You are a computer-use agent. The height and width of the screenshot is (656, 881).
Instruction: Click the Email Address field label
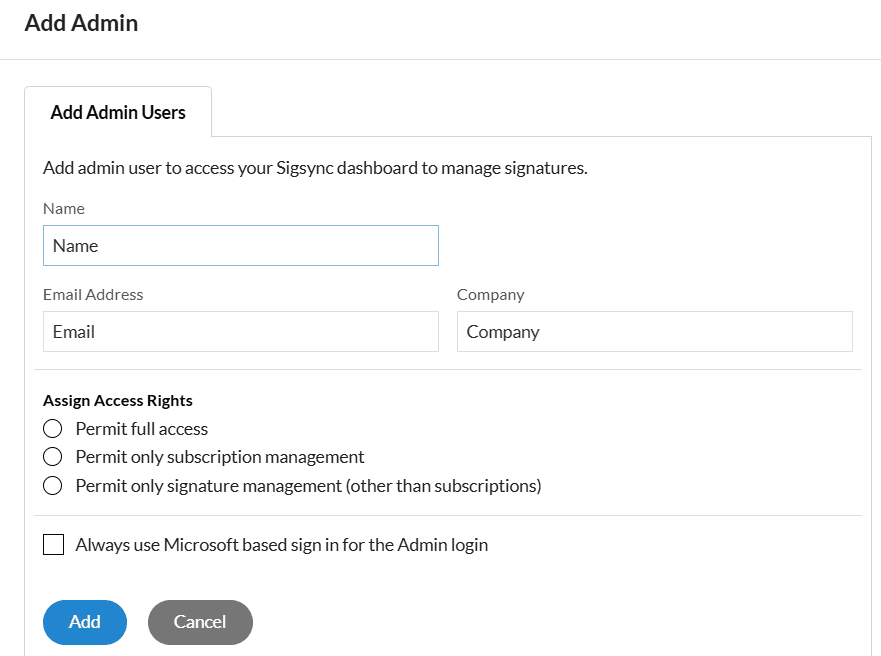[x=93, y=295]
